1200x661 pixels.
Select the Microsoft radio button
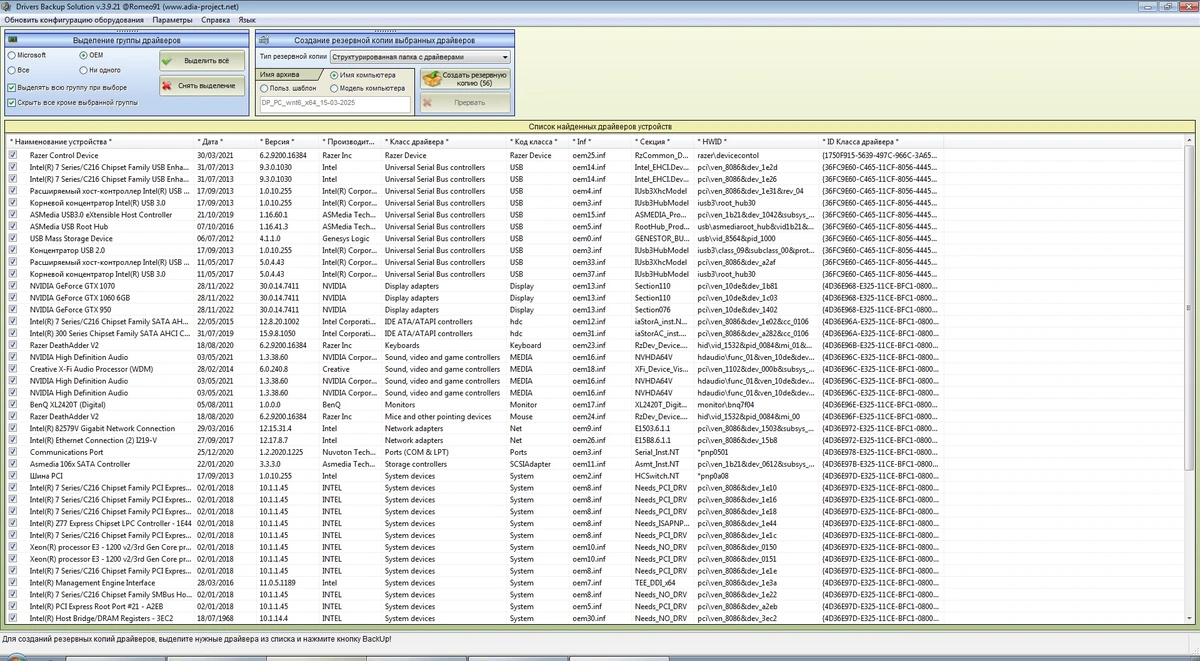[12, 56]
